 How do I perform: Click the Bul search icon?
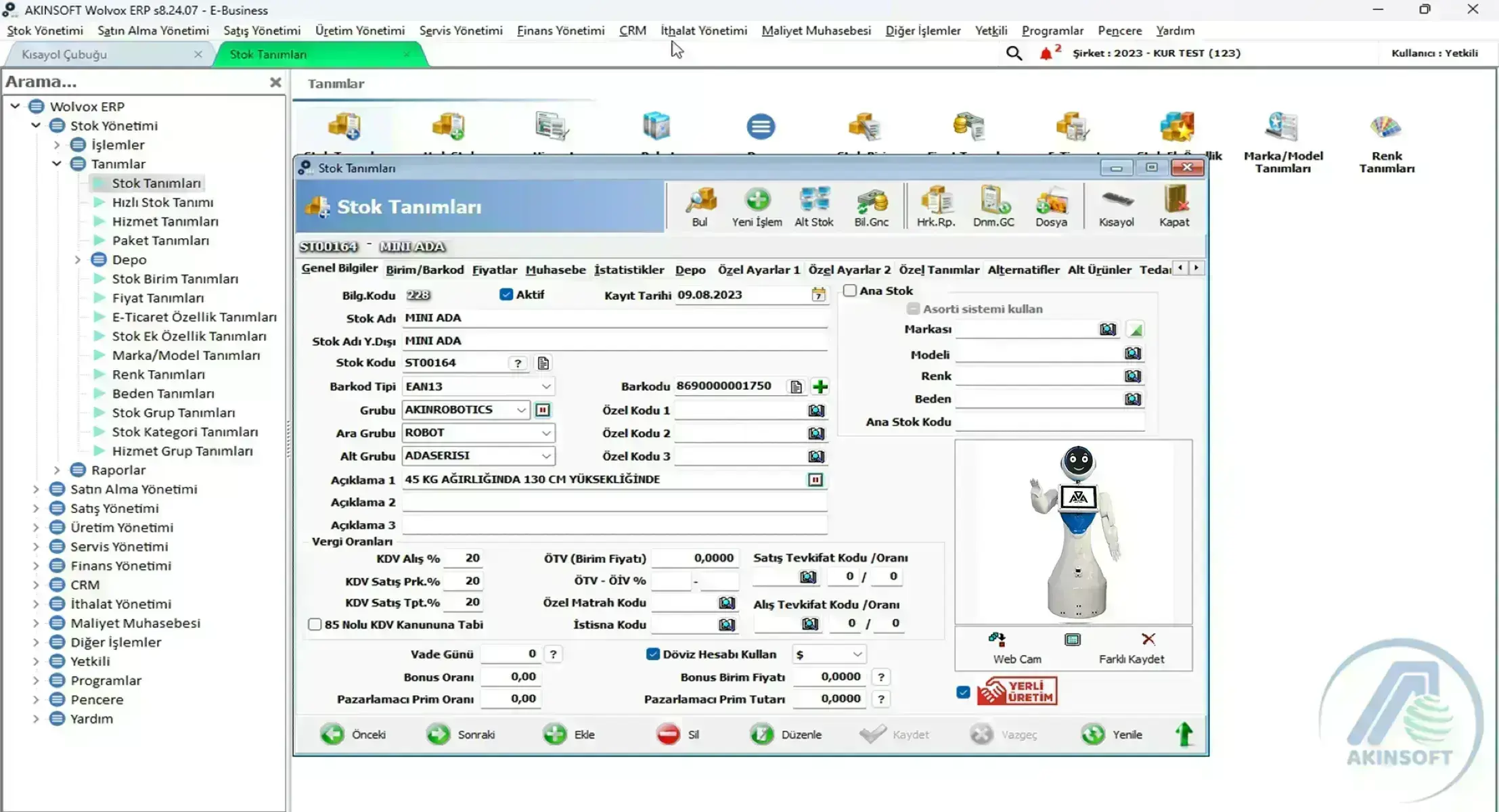[700, 206]
